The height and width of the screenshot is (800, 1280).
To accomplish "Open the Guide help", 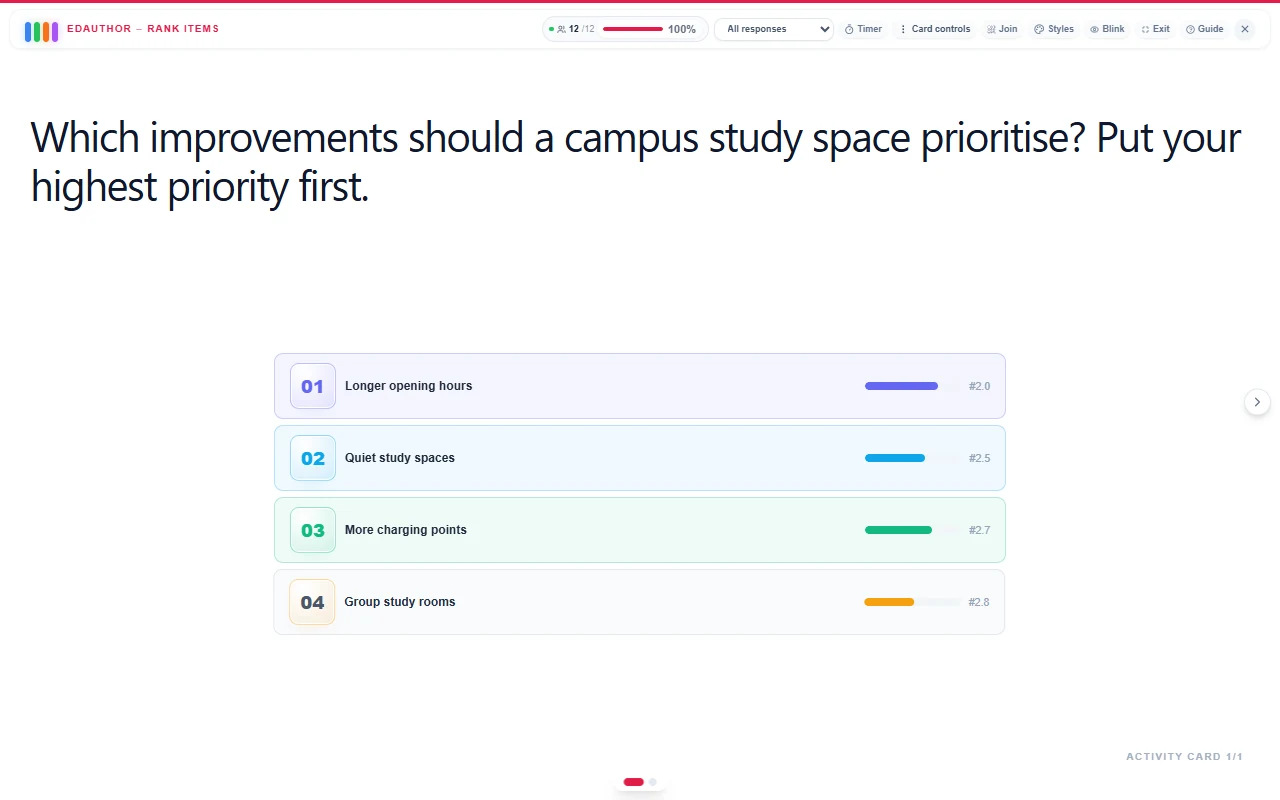I will point(1205,29).
